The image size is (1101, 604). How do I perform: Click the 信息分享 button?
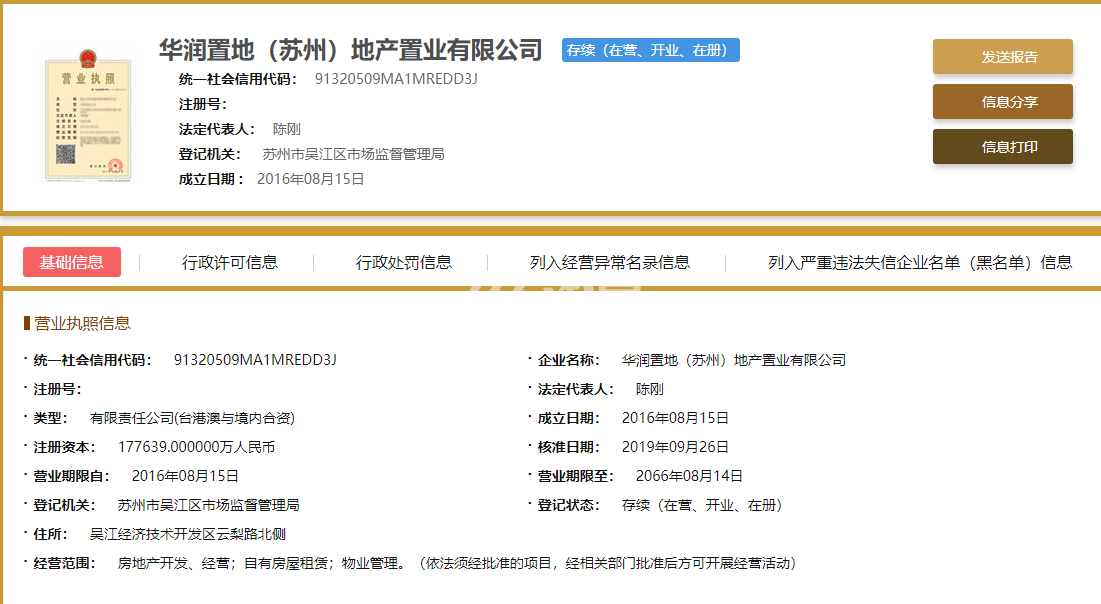1003,102
